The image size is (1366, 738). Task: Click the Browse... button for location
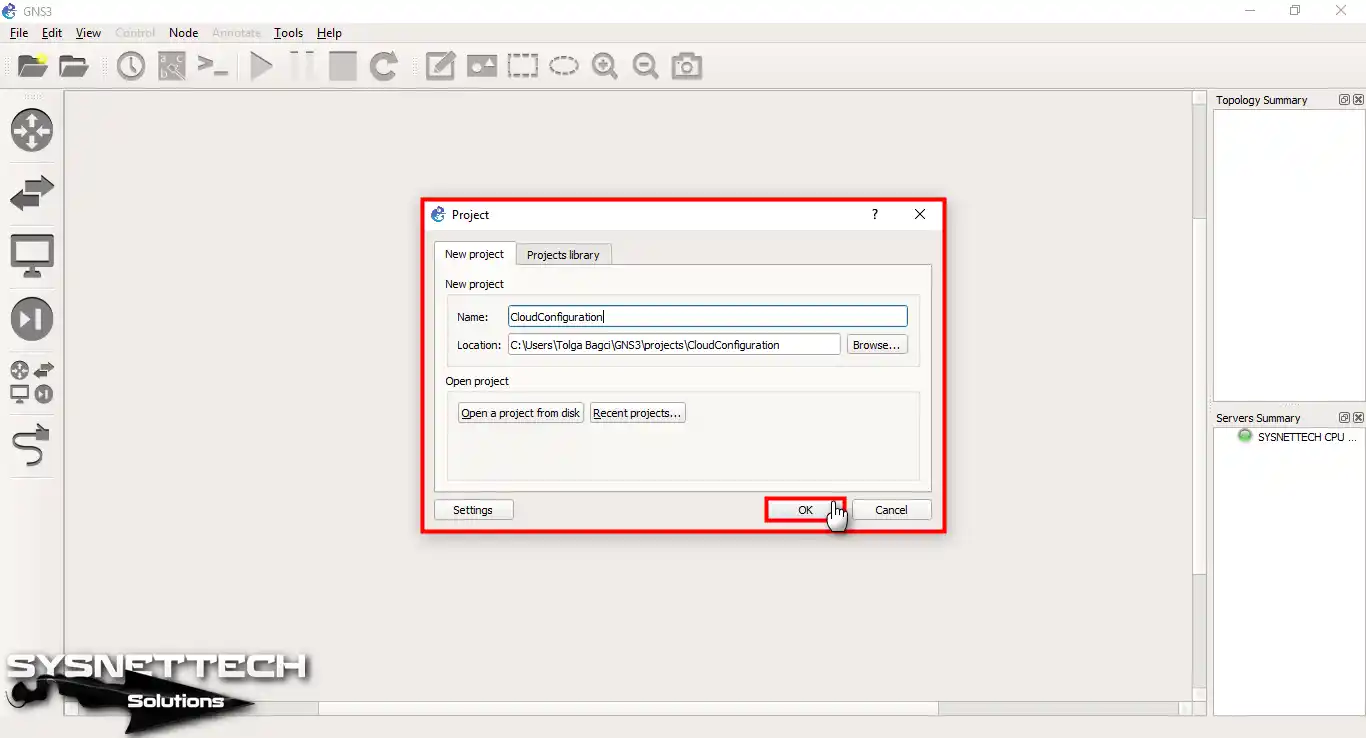877,345
